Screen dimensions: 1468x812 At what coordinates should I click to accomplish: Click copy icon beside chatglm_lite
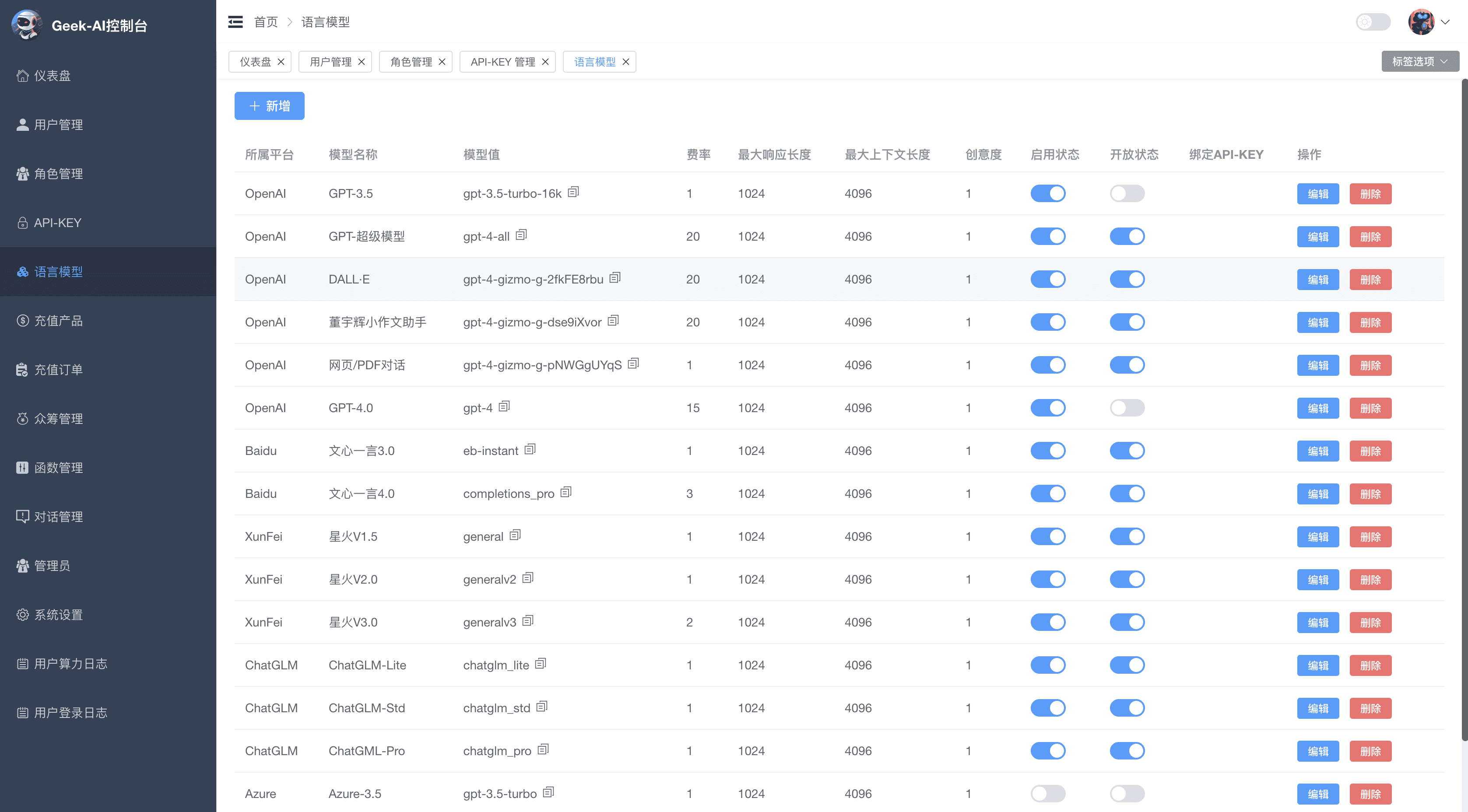[x=540, y=664]
